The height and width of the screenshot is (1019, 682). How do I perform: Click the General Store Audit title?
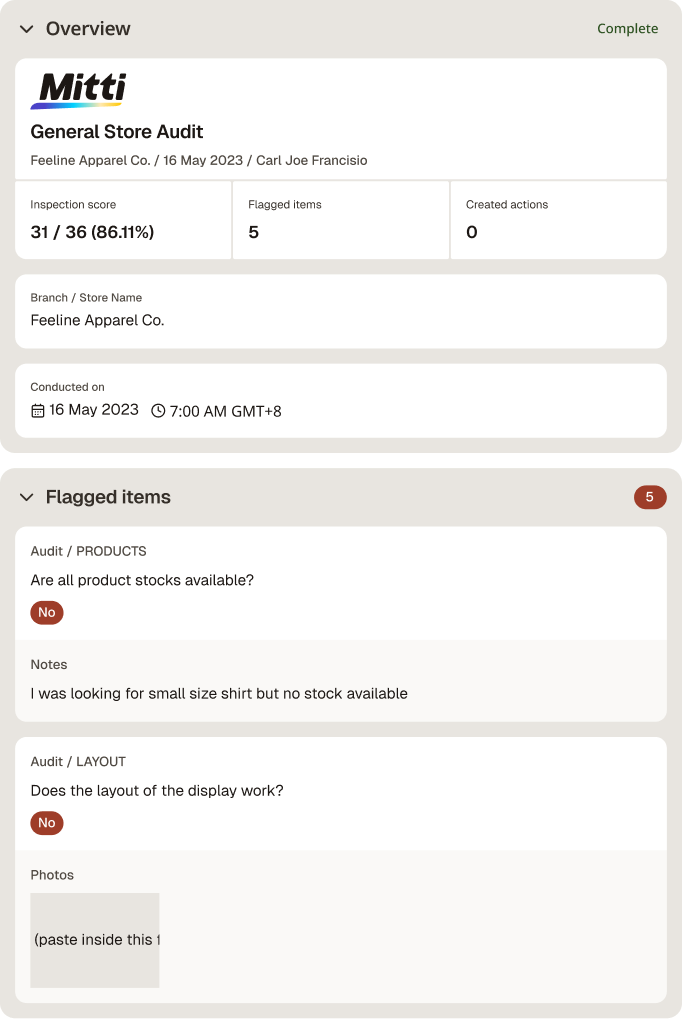[x=117, y=132]
